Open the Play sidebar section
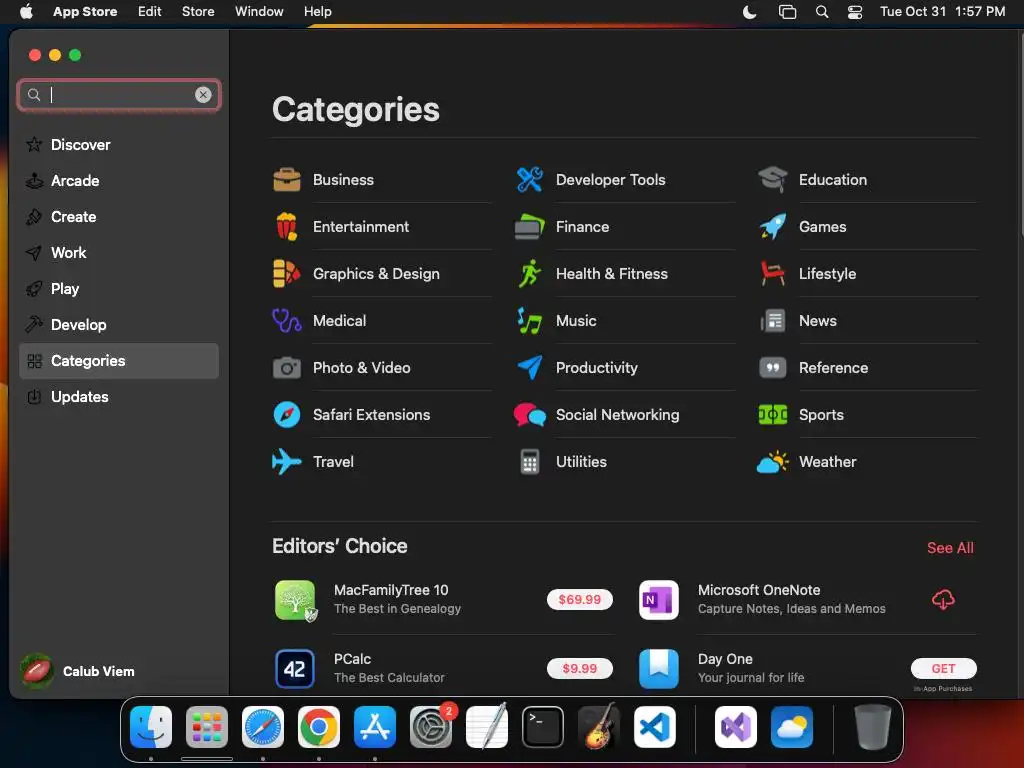This screenshot has height=768, width=1024. (119, 288)
